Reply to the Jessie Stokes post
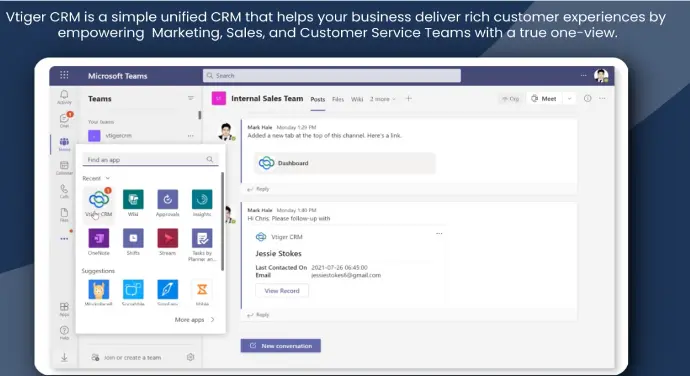 click(x=258, y=315)
